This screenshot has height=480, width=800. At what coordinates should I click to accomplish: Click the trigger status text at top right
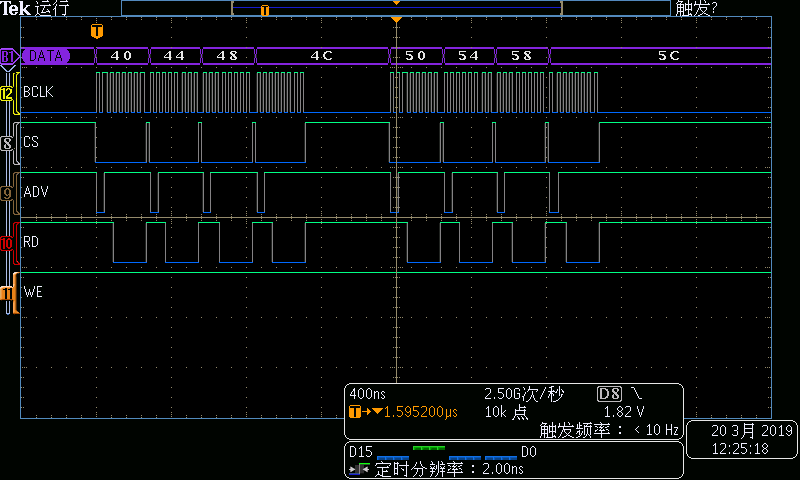tap(696, 8)
